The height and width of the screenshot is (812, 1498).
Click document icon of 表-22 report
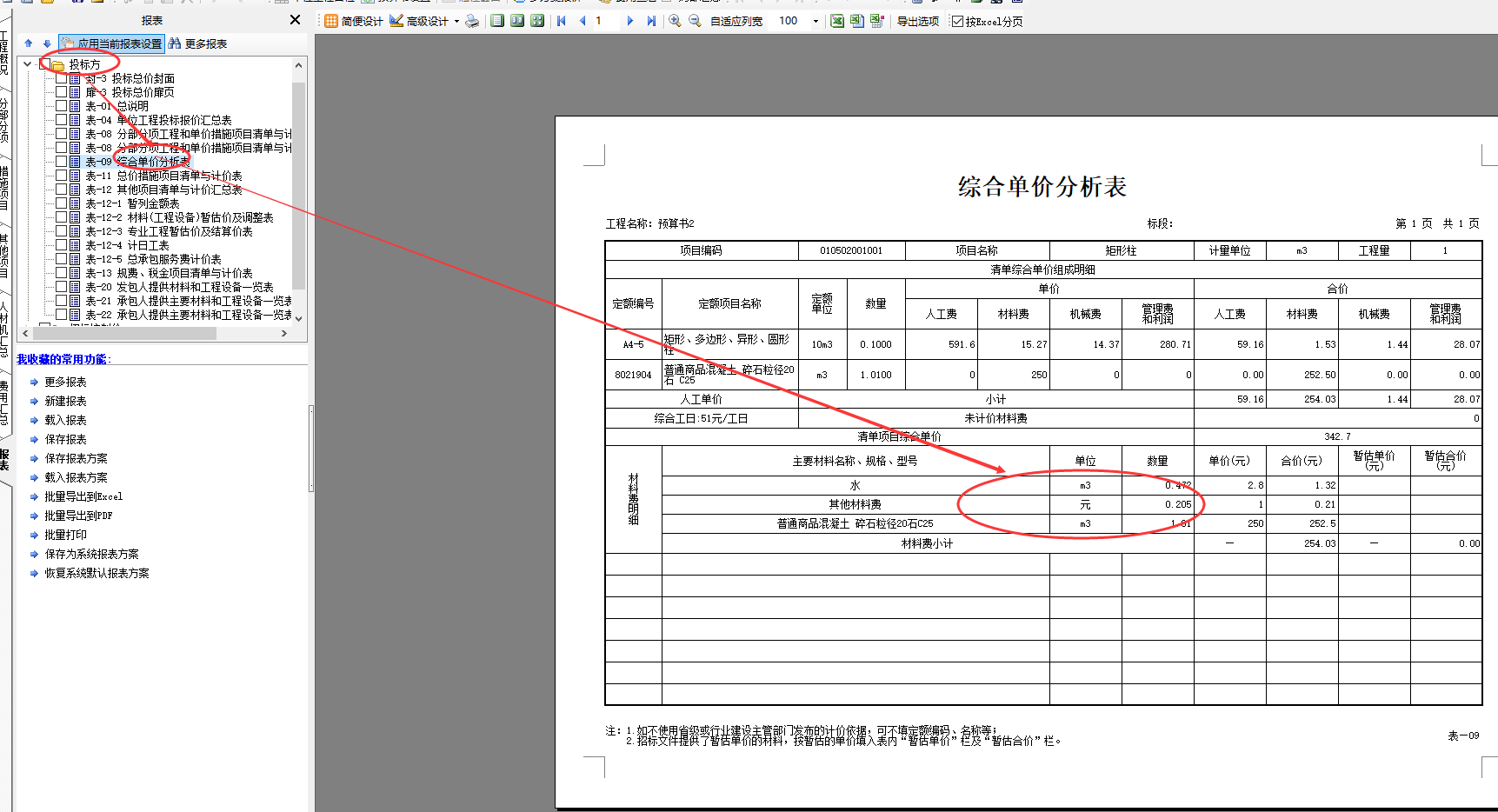(75, 315)
